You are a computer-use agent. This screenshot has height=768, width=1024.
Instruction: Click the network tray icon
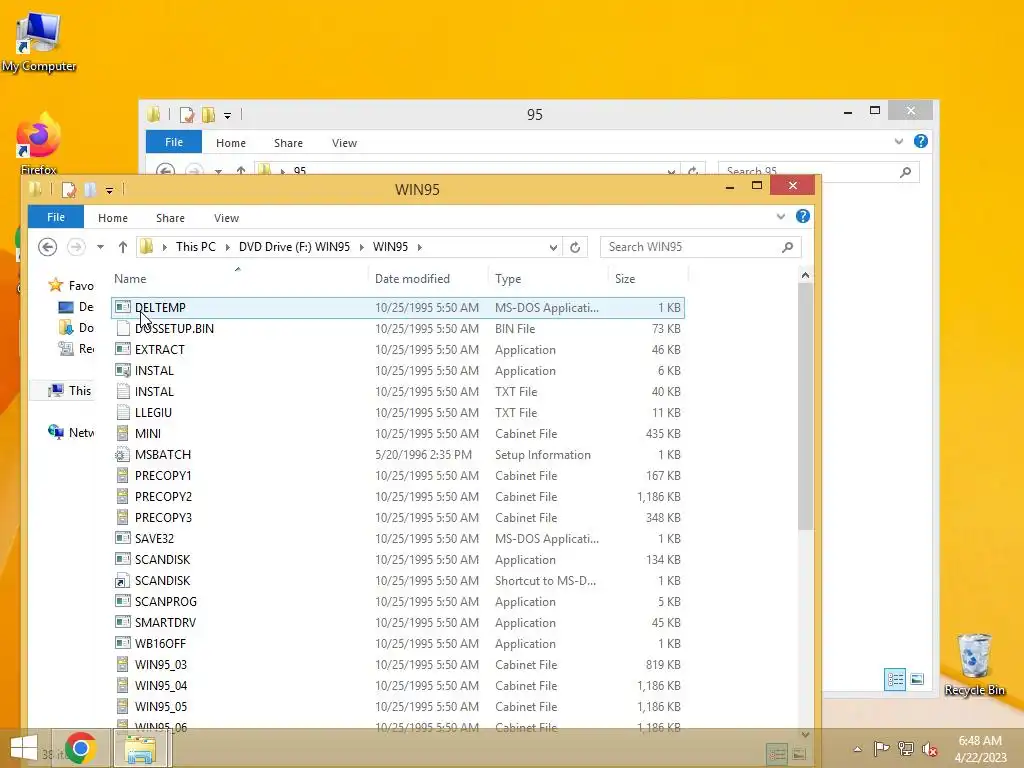[905, 749]
